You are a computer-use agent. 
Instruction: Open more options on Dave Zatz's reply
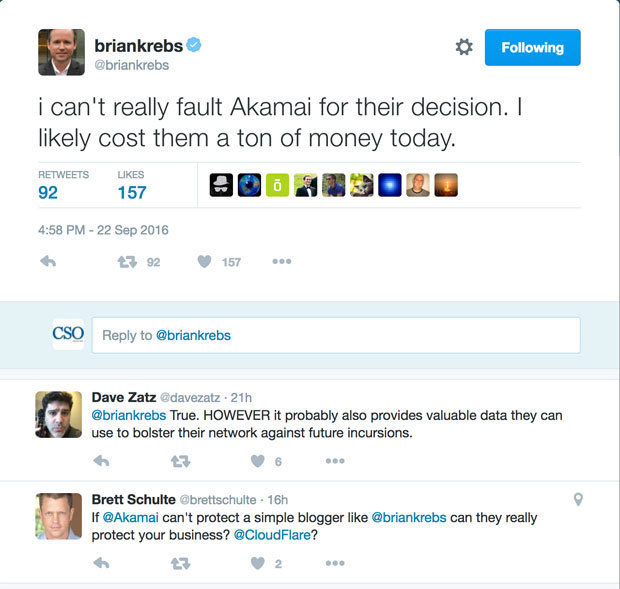(335, 461)
